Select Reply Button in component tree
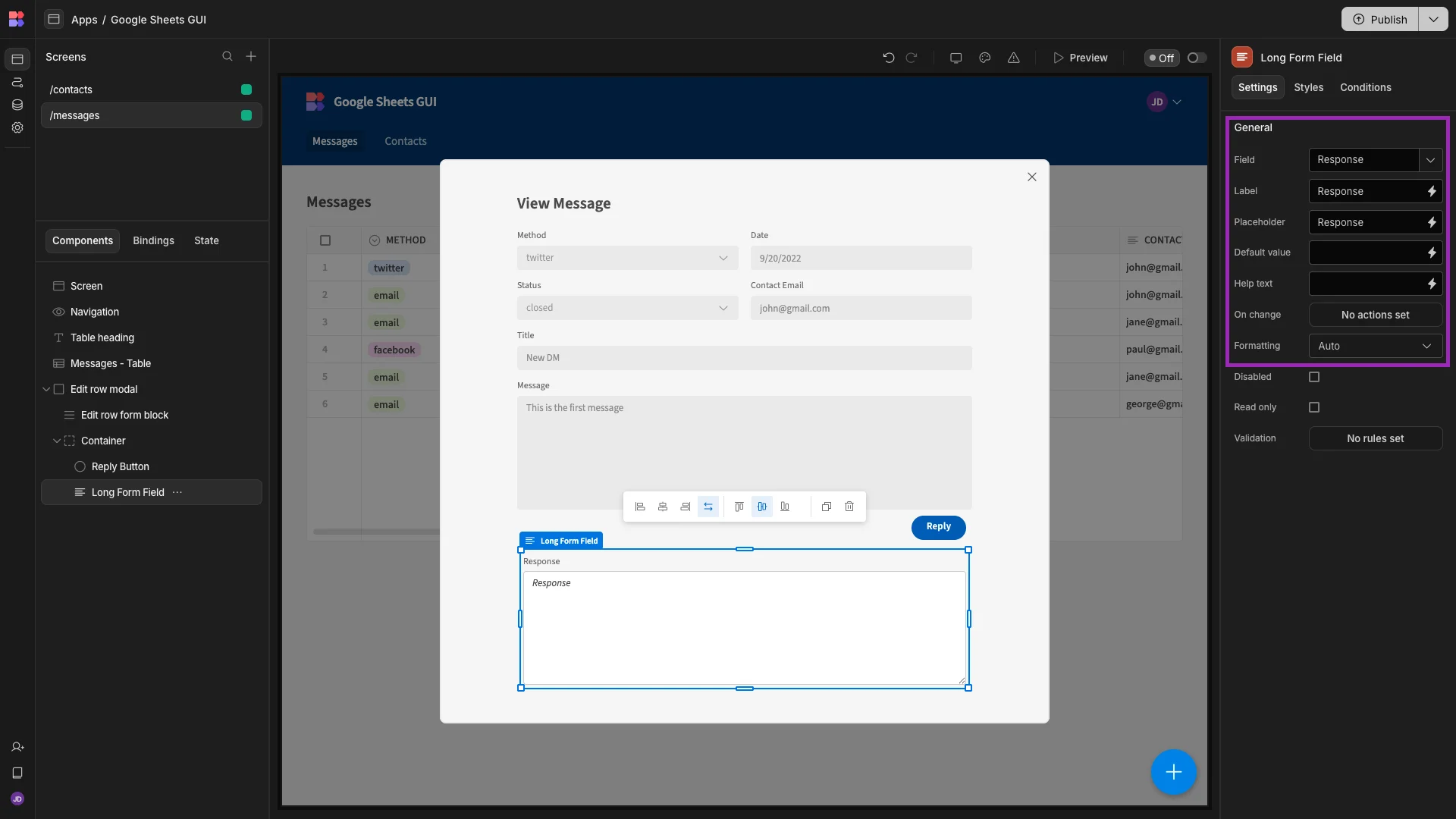This screenshot has width=1456, height=819. point(120,467)
